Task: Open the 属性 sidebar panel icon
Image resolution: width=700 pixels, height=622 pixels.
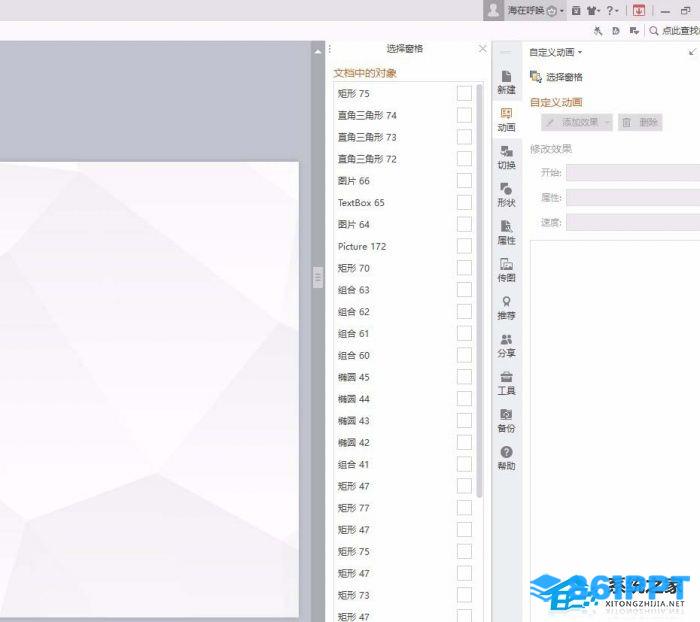Action: coord(506,226)
